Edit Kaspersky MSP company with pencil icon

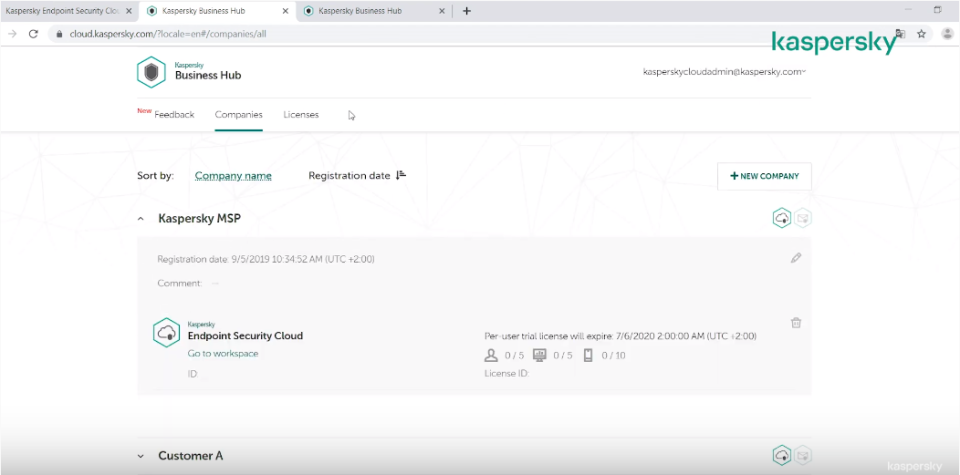[x=796, y=258]
